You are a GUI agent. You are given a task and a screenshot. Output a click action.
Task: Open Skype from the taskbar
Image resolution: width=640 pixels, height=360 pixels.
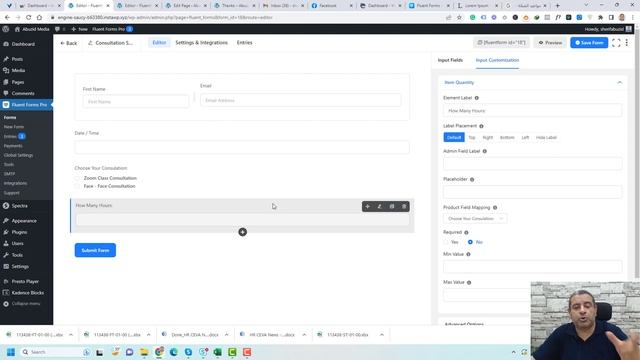pyautogui.click(x=188, y=352)
